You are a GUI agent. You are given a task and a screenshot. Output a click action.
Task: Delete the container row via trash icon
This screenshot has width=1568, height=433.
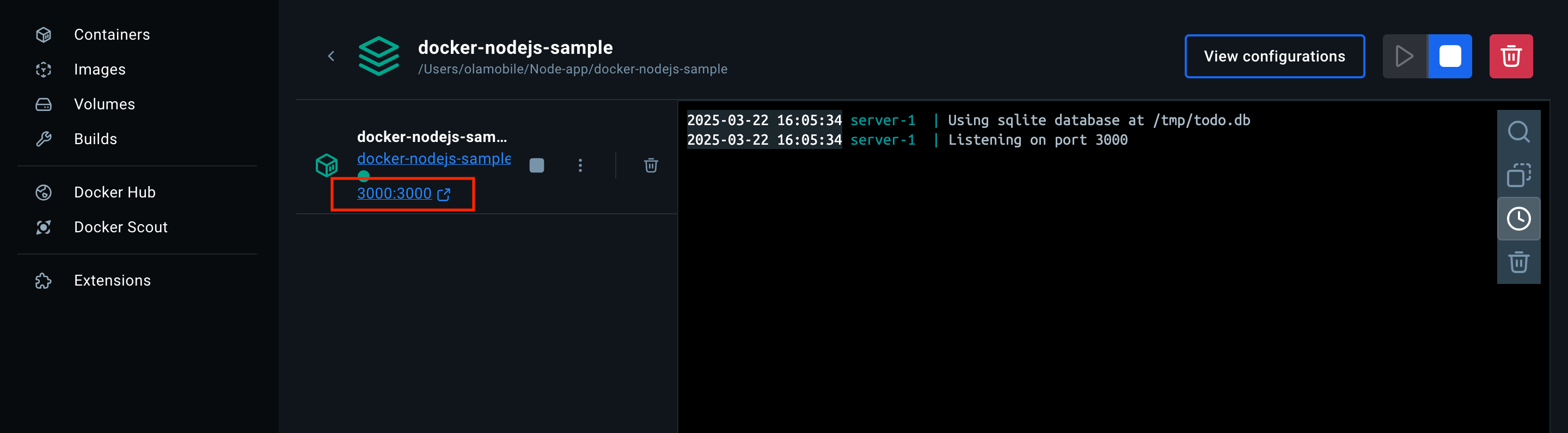[x=651, y=165]
